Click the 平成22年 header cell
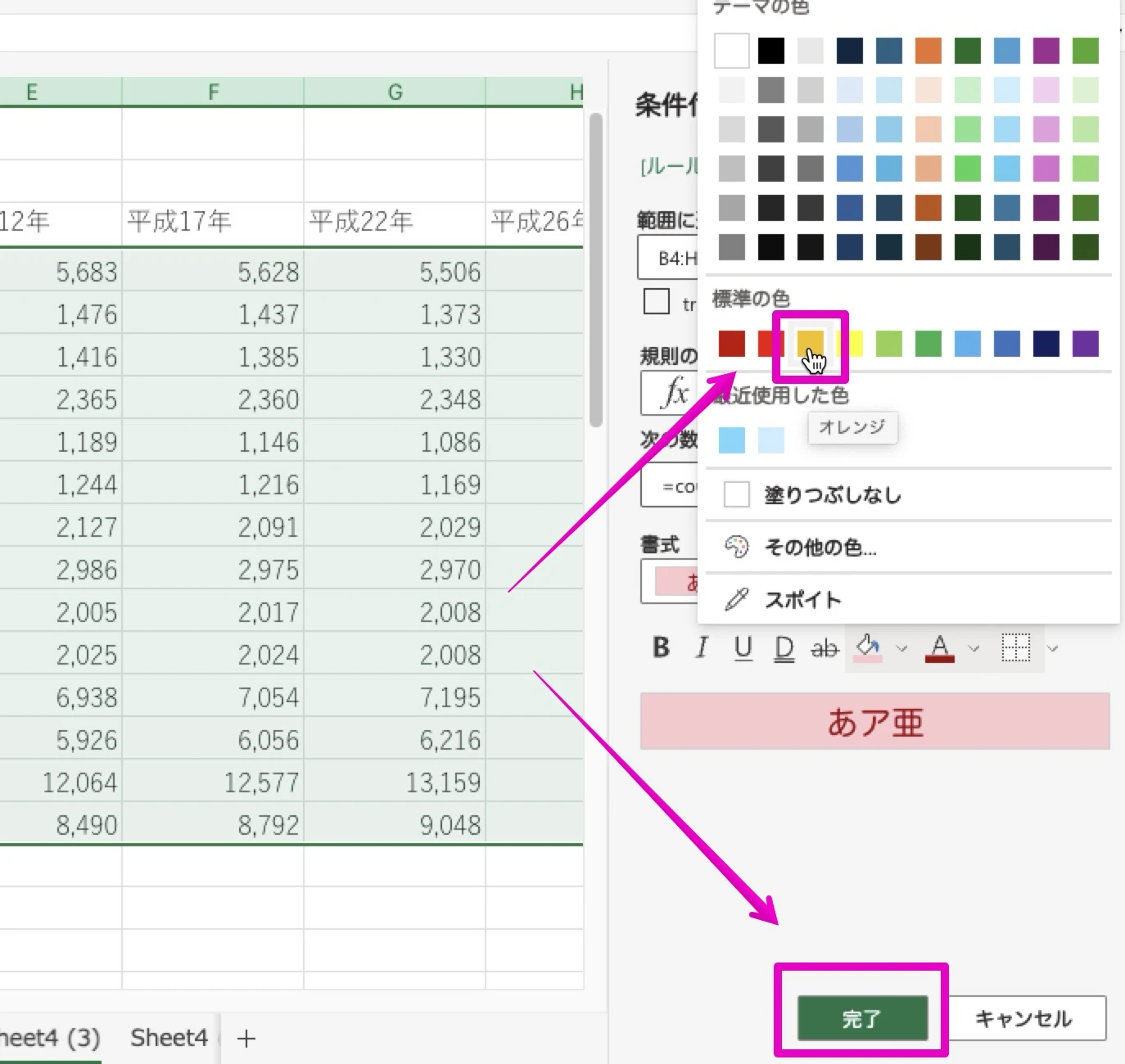The image size is (1125, 1064). pos(395,223)
